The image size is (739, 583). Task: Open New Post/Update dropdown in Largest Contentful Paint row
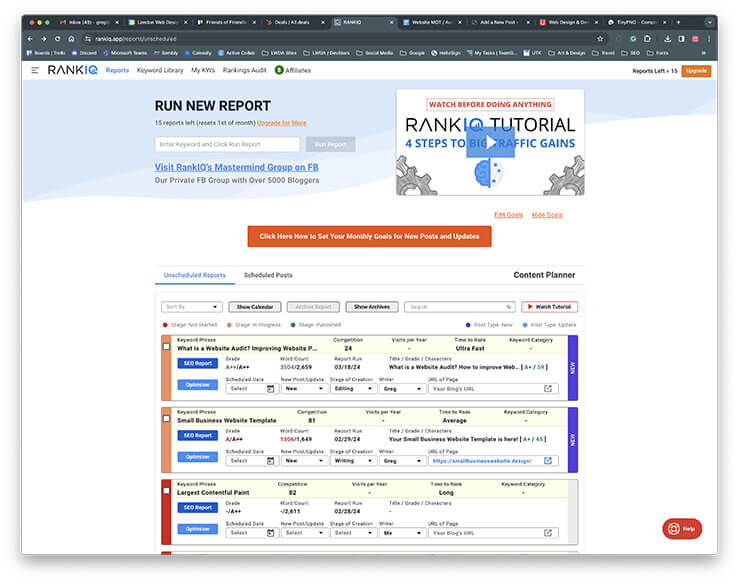point(304,533)
